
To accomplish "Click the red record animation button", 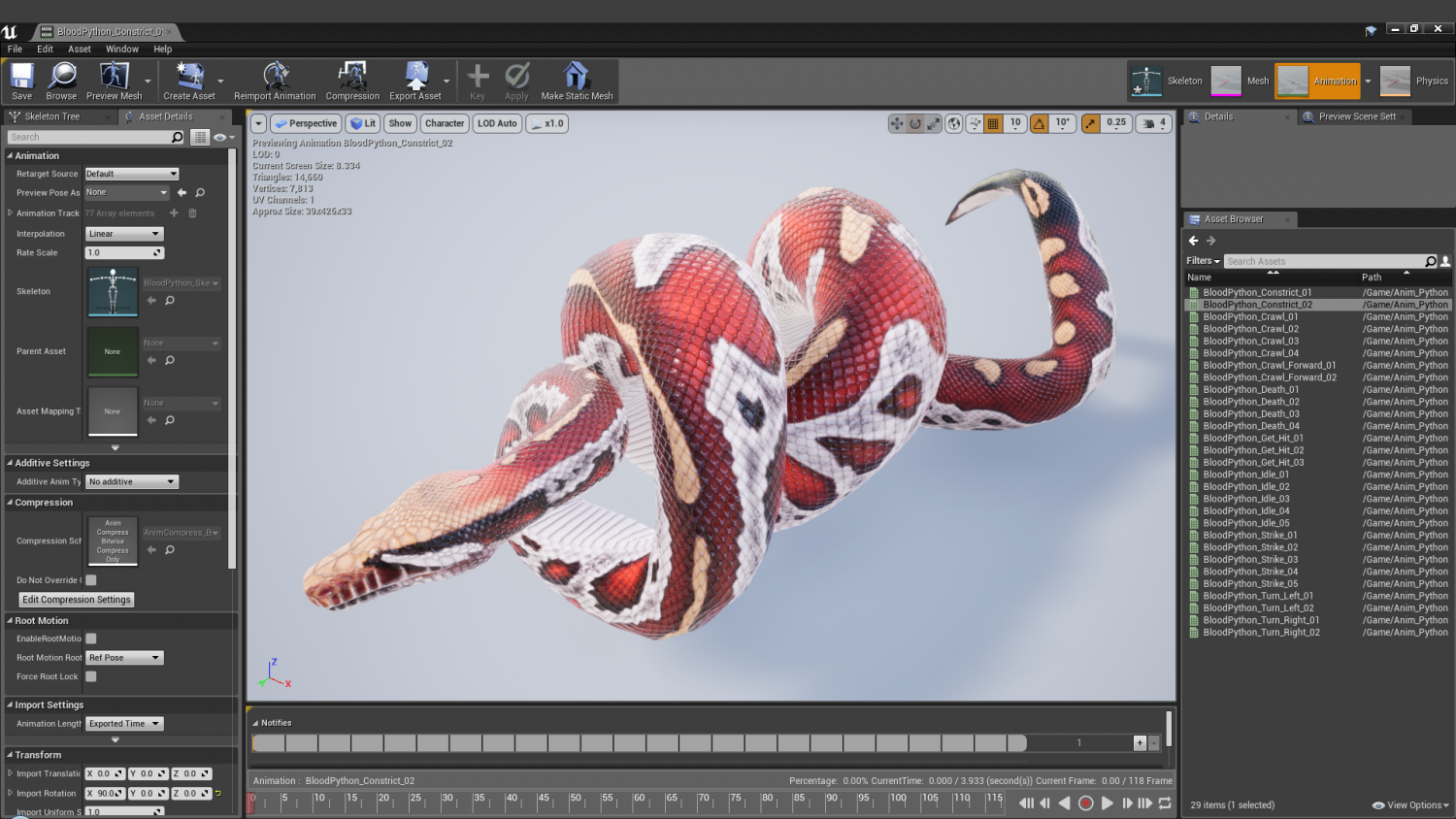I will pos(1086,803).
